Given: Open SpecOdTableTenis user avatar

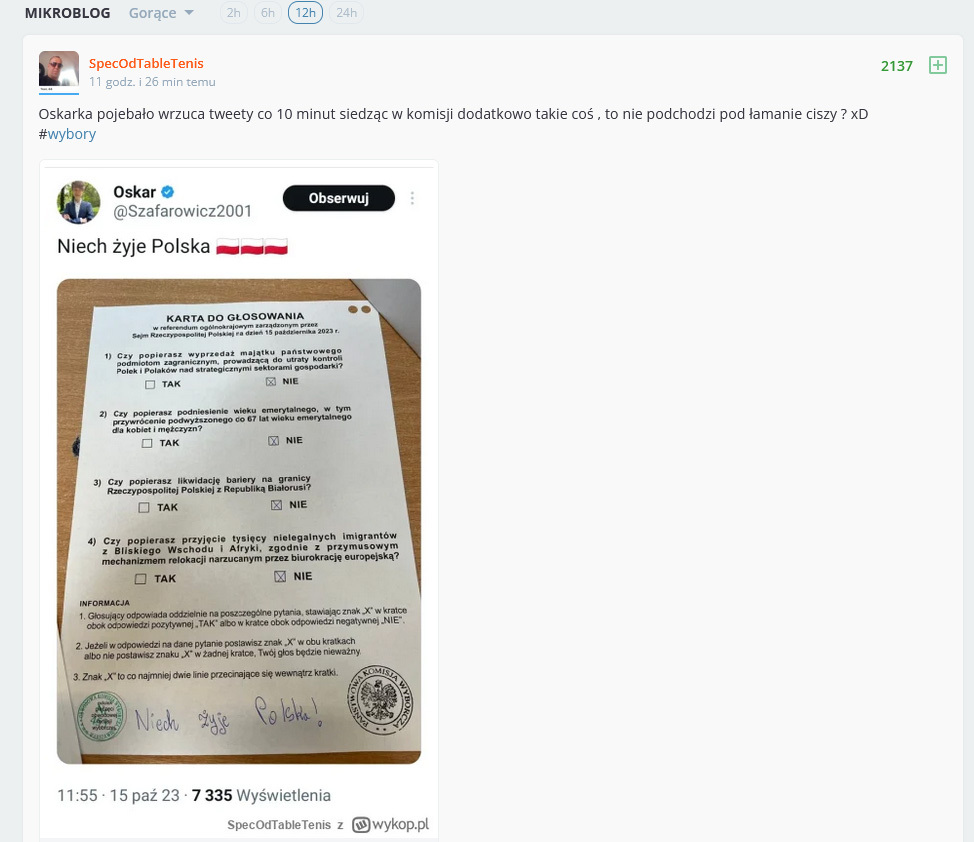Looking at the screenshot, I should coord(59,71).
